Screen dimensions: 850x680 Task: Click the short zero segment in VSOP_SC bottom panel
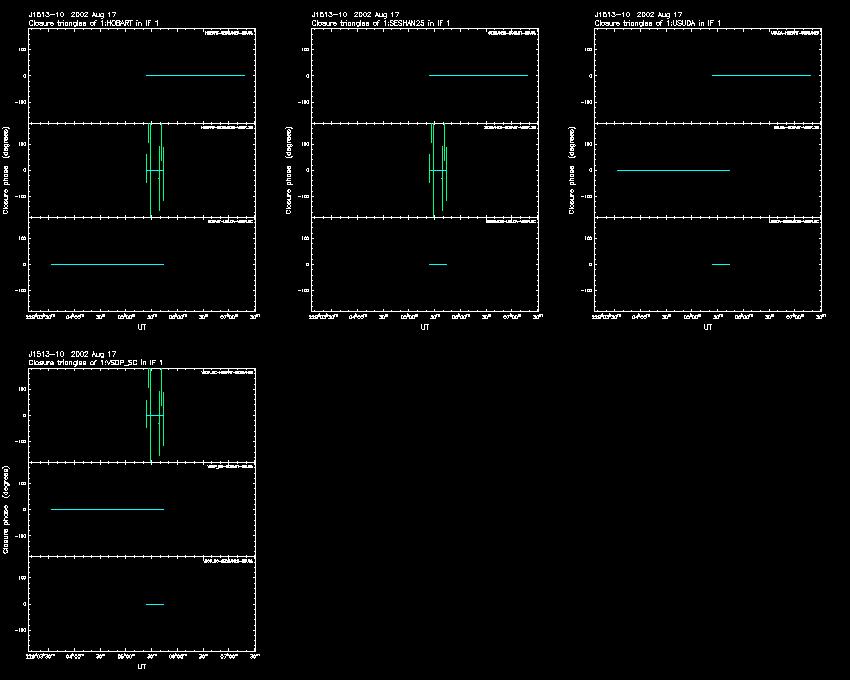pos(155,604)
